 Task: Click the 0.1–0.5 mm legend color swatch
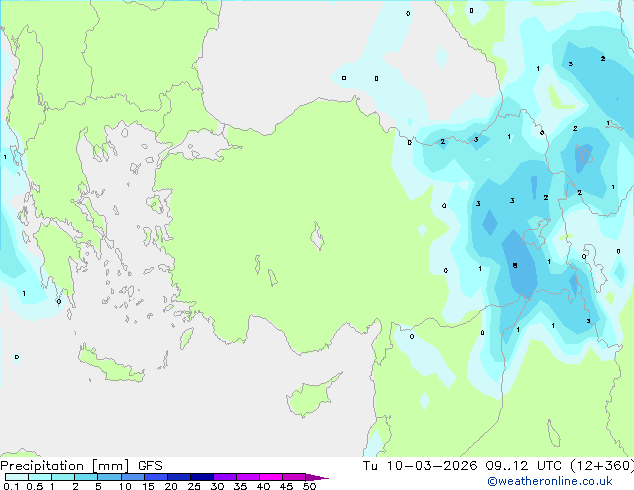tap(17, 477)
